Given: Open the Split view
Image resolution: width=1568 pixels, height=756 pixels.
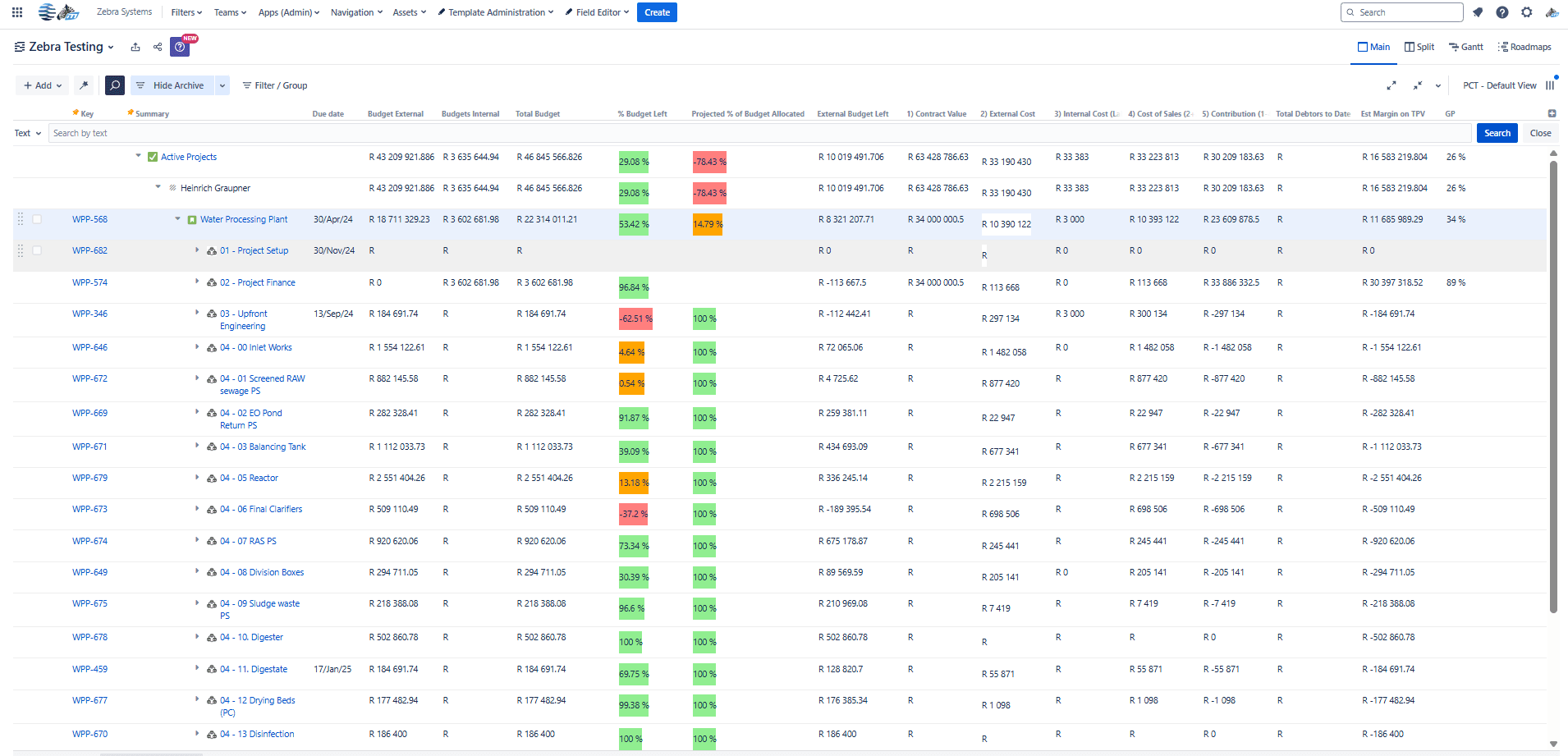Looking at the screenshot, I should tap(1419, 47).
